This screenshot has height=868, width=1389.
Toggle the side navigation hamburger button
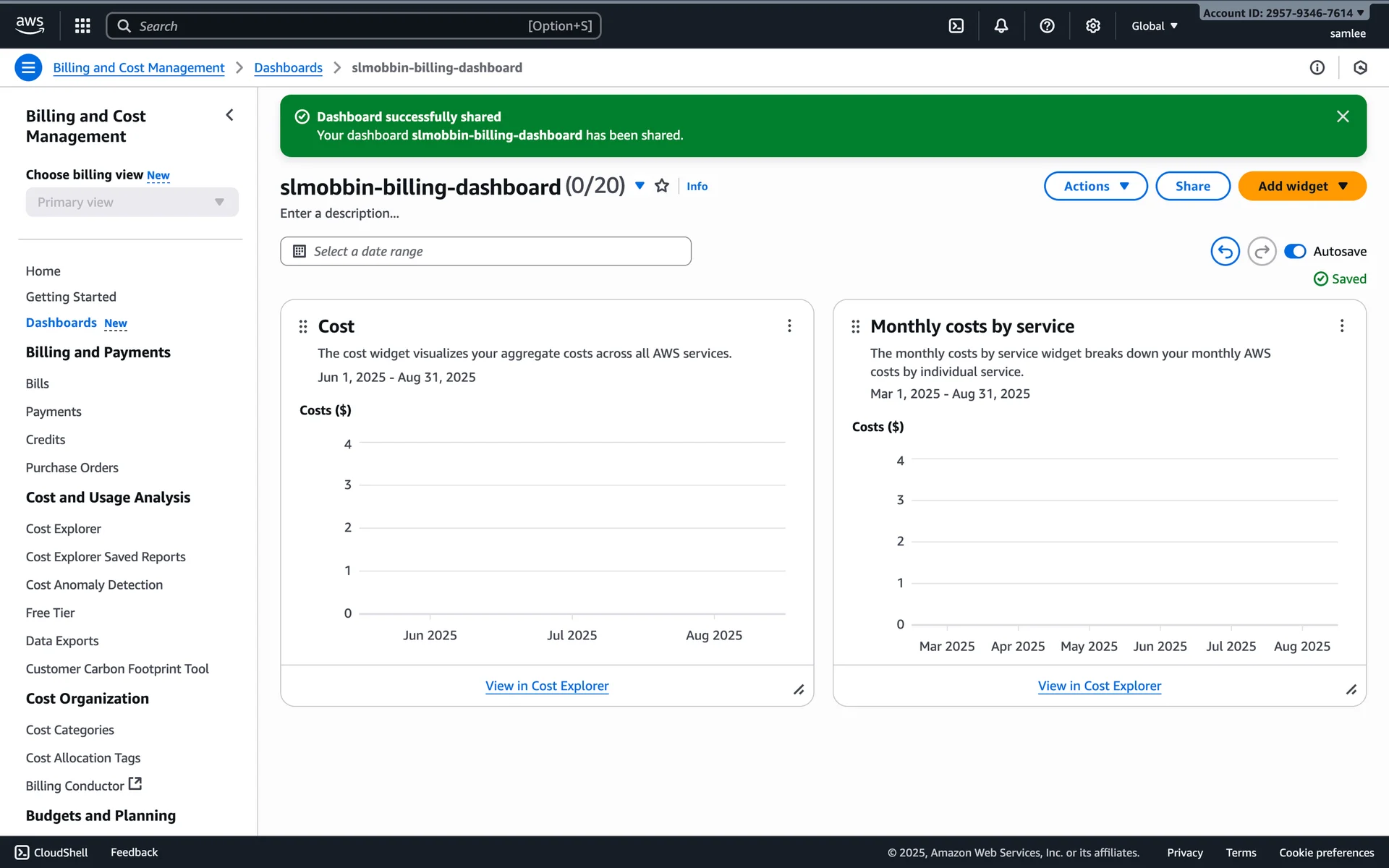click(28, 68)
